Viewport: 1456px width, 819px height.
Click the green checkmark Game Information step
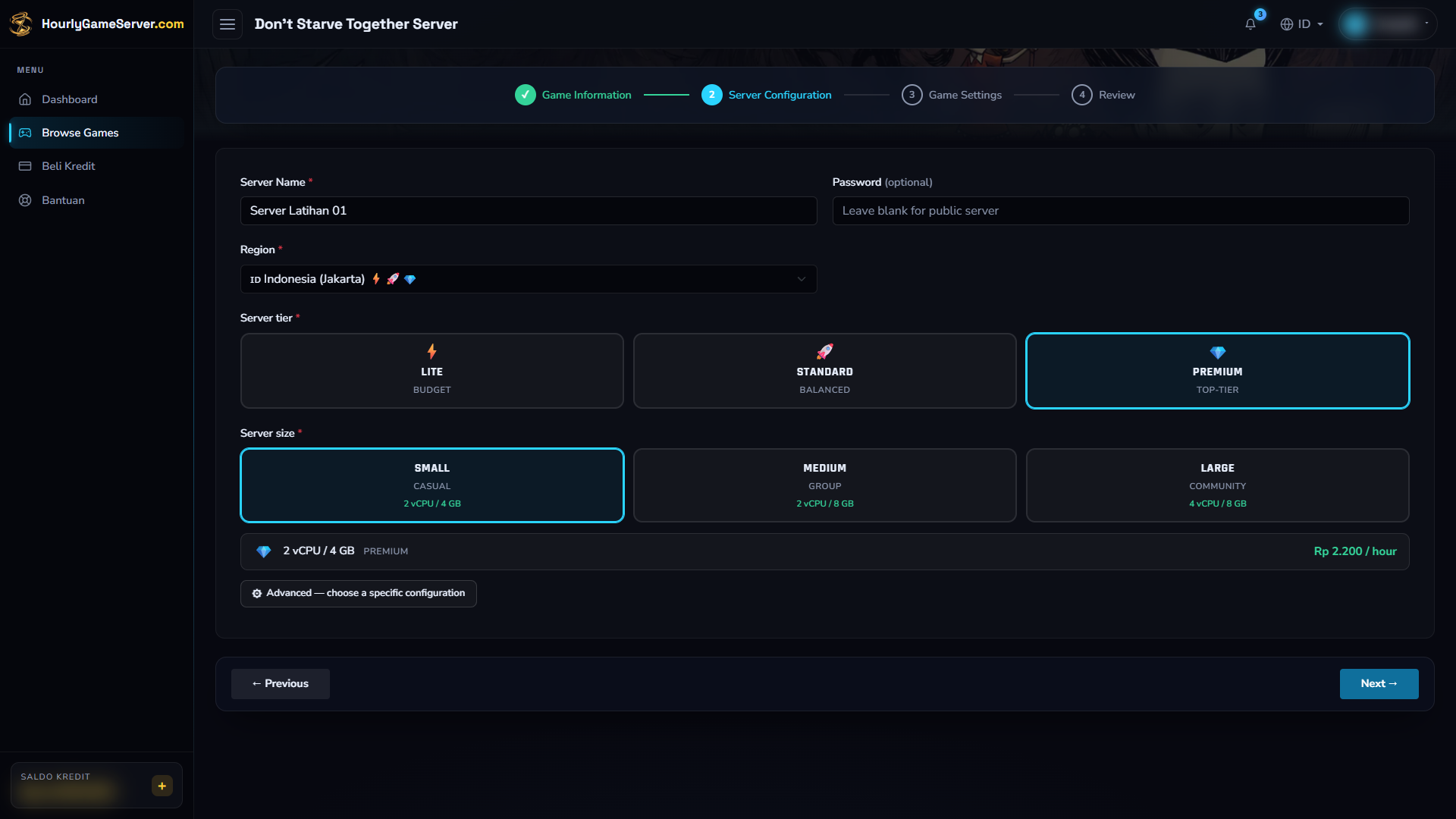[526, 95]
